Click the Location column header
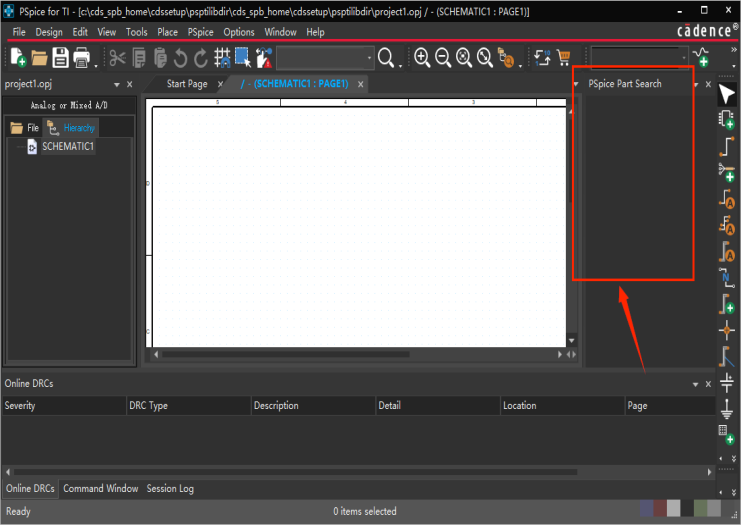 pyautogui.click(x=562, y=405)
